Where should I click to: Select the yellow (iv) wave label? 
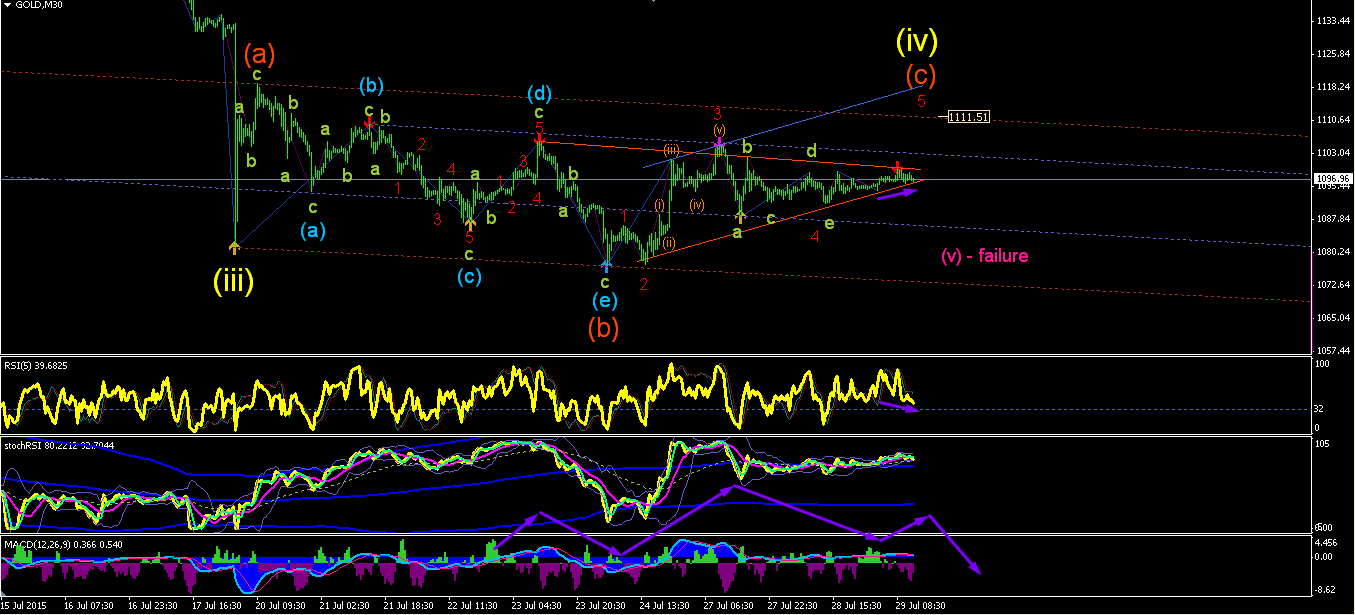tap(915, 41)
